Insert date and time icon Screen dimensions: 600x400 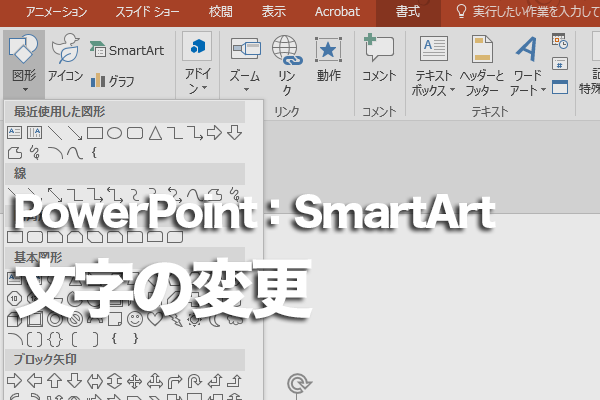[560, 41]
